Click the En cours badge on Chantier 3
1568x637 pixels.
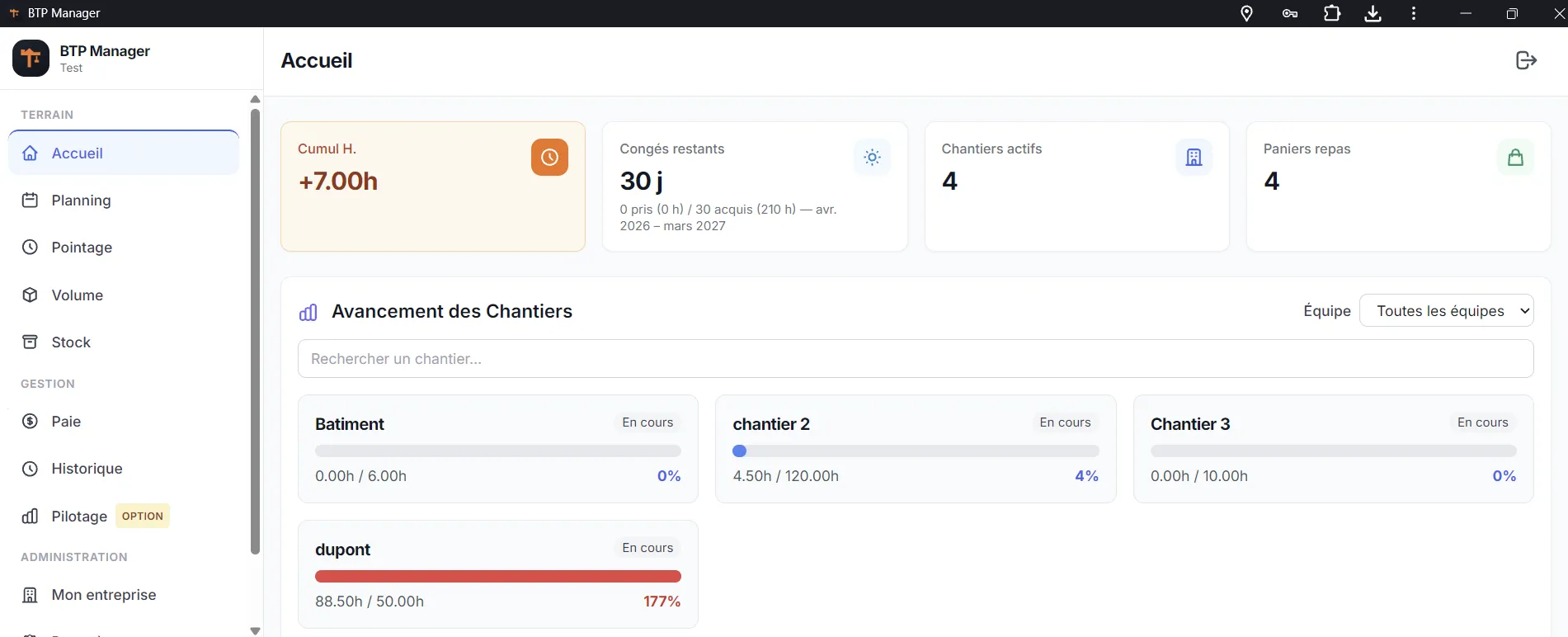(1483, 422)
